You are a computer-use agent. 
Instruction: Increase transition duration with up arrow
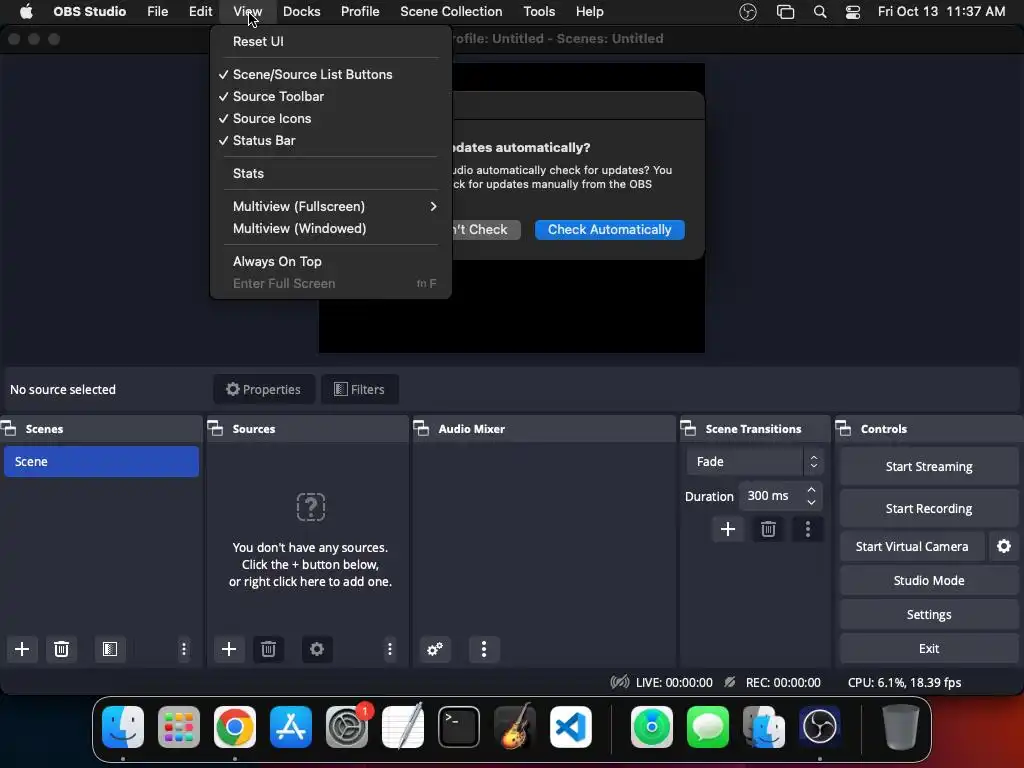(x=811, y=490)
